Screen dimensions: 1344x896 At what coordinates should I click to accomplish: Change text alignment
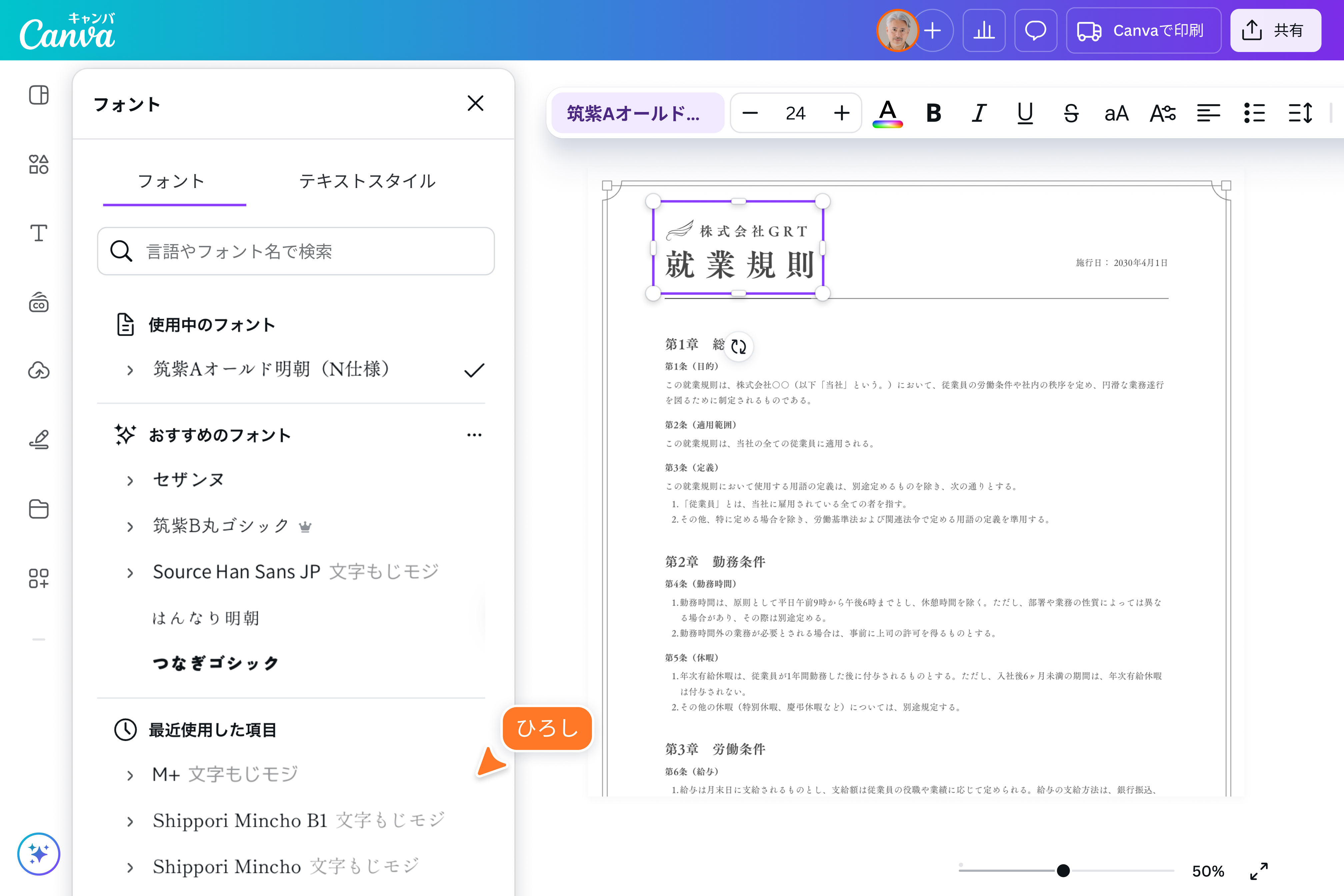tap(1209, 113)
